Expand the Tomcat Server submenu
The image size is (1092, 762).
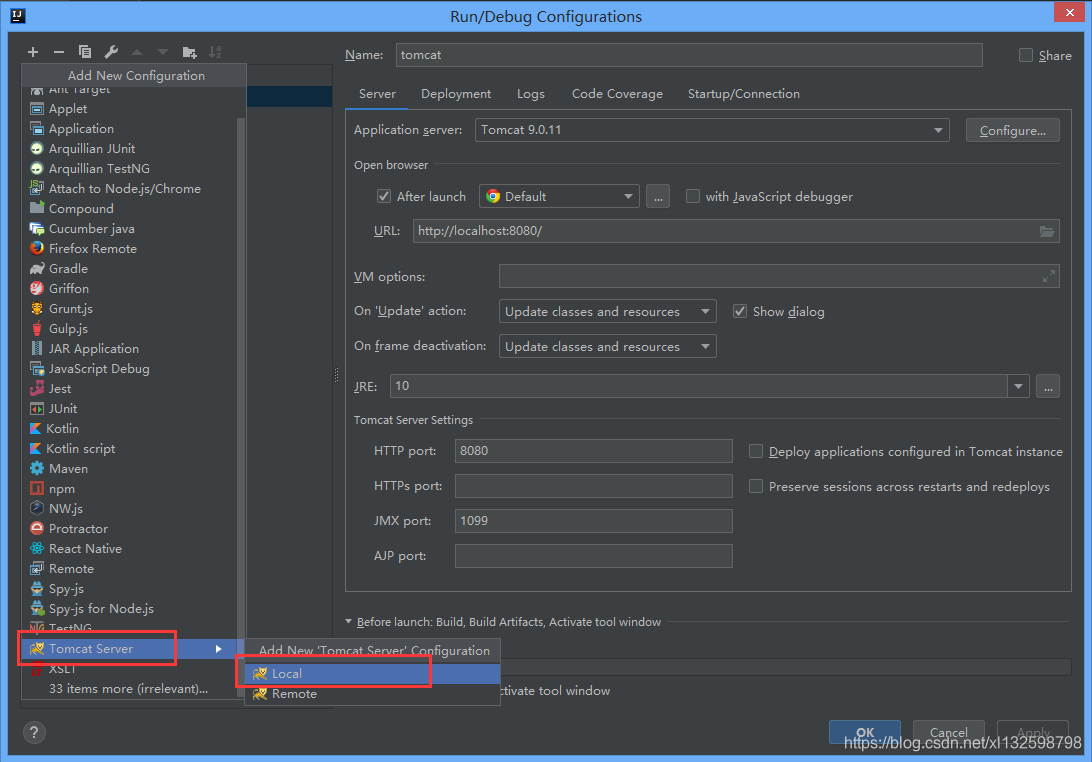point(132,648)
